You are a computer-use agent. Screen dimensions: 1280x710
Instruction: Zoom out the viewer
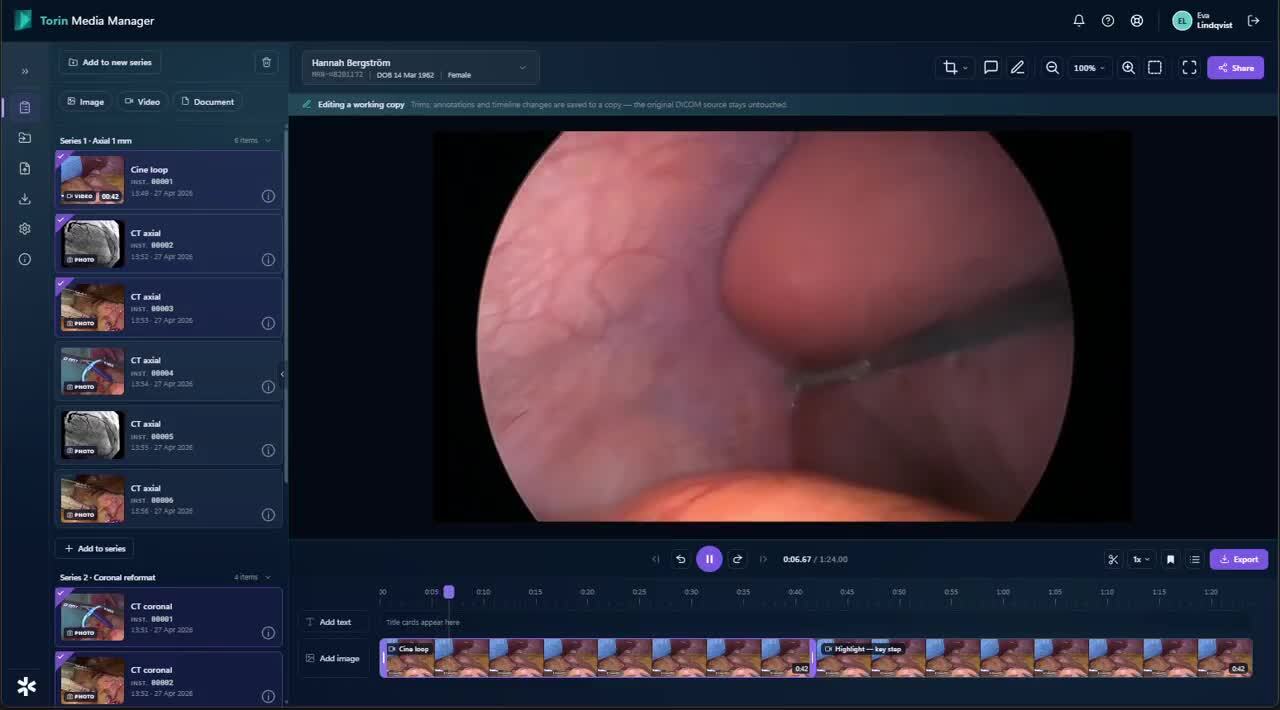point(1052,68)
